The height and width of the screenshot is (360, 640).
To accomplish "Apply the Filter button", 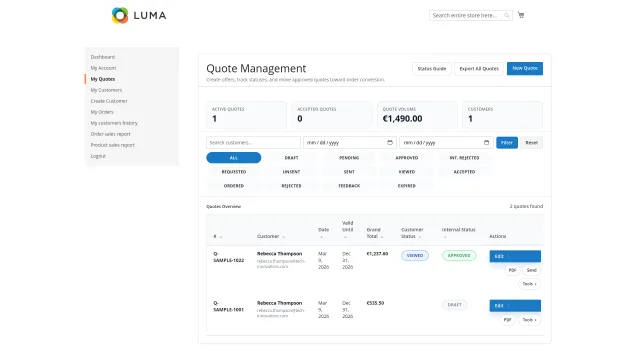I will pyautogui.click(x=507, y=142).
